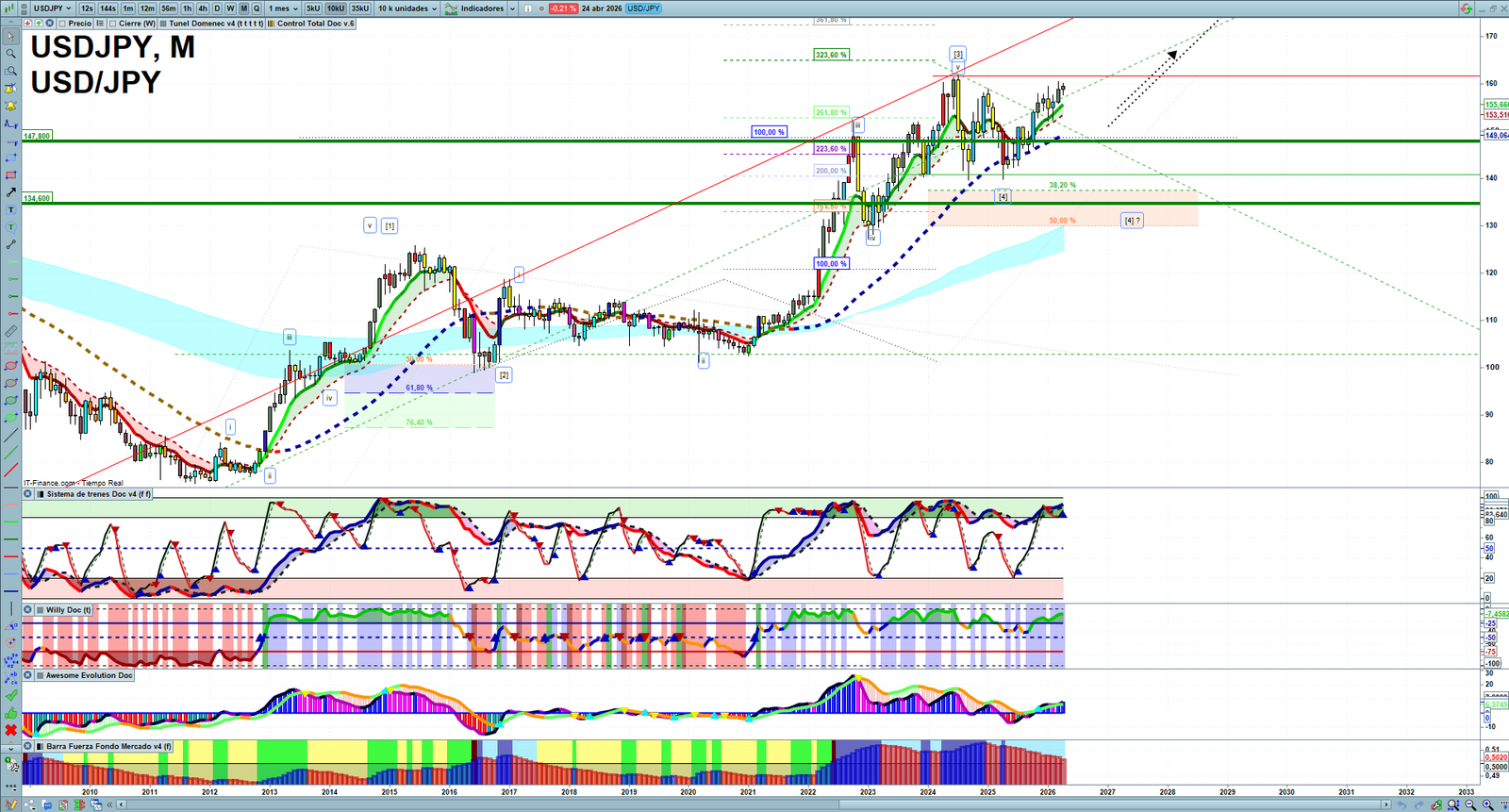Select the text label tool

click(11, 209)
